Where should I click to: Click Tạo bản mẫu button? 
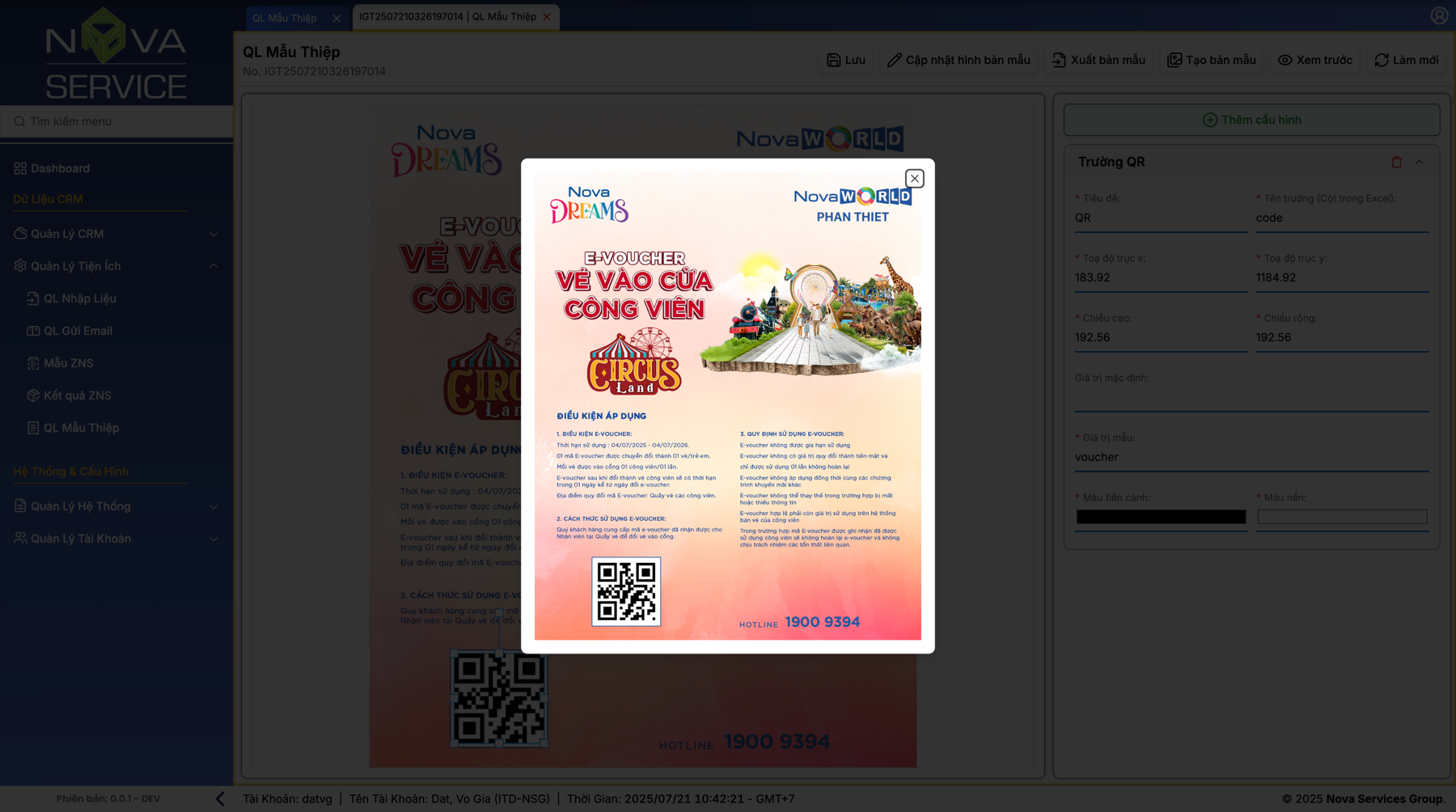point(1211,60)
